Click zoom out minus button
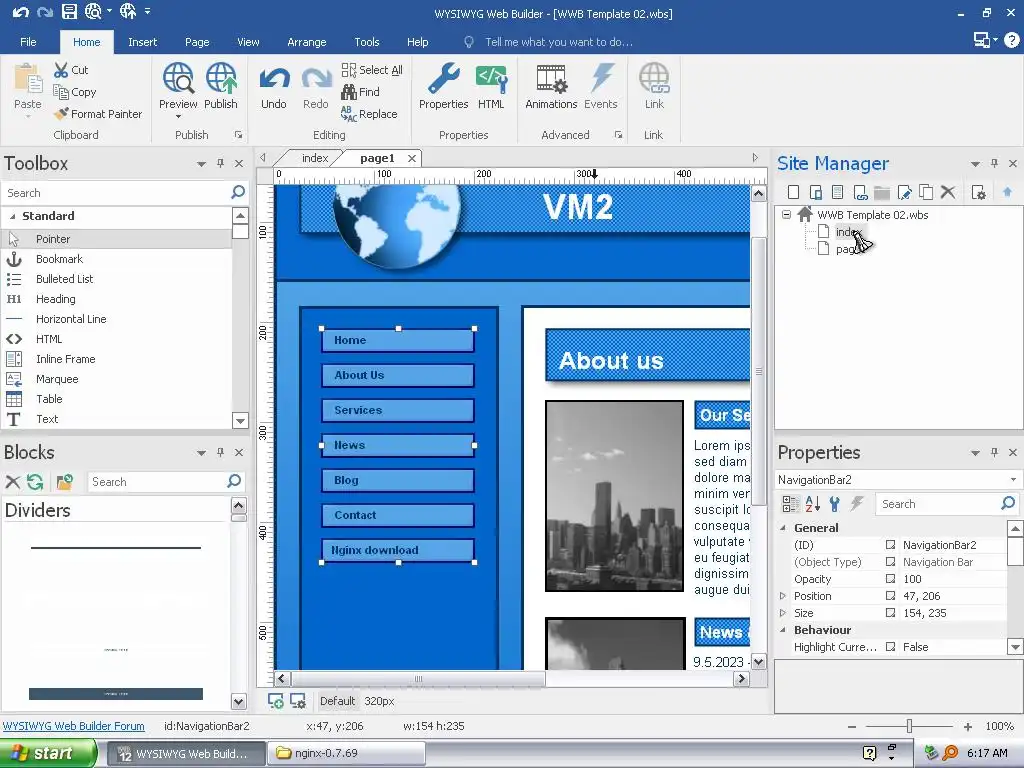Image resolution: width=1024 pixels, height=768 pixels. pos(852,726)
